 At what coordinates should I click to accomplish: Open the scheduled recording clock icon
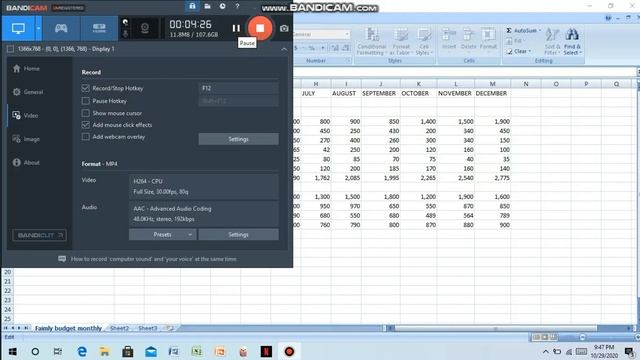point(222,6)
